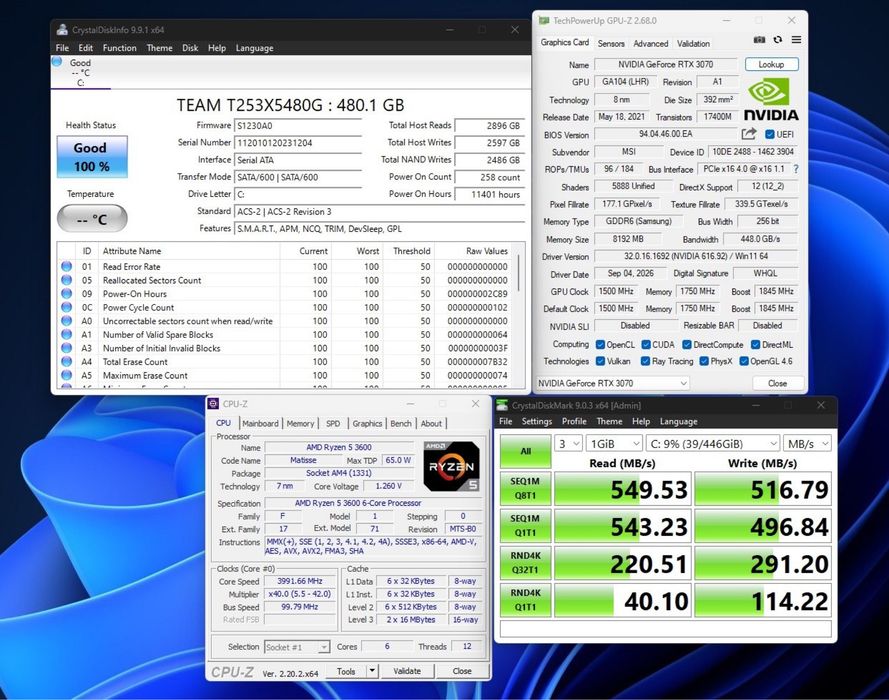Image resolution: width=889 pixels, height=700 pixels.
Task: Click status dot for Maximum Erase Count
Action: point(66,375)
